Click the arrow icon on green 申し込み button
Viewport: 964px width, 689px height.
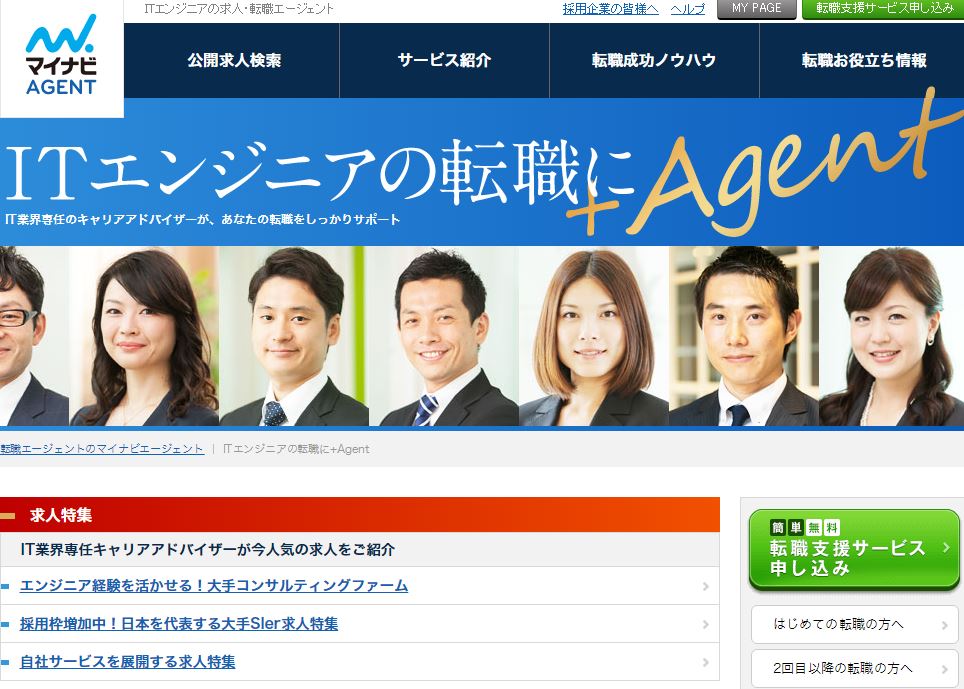pyautogui.click(x=946, y=547)
